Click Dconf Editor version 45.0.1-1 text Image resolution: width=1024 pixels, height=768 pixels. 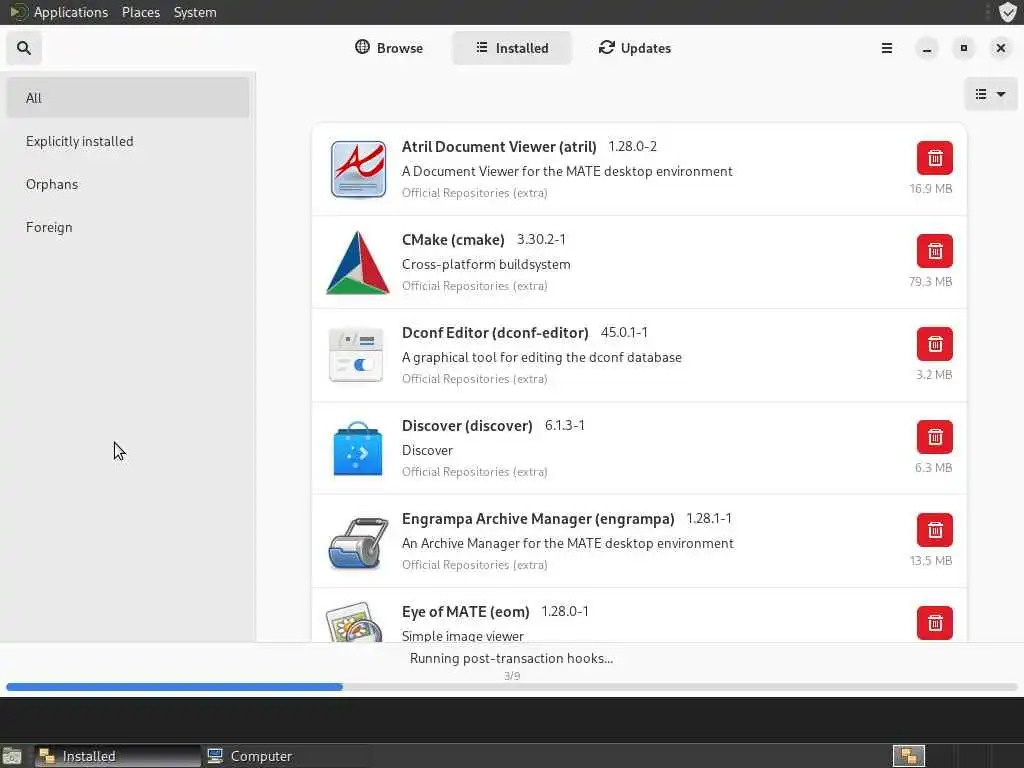click(624, 332)
